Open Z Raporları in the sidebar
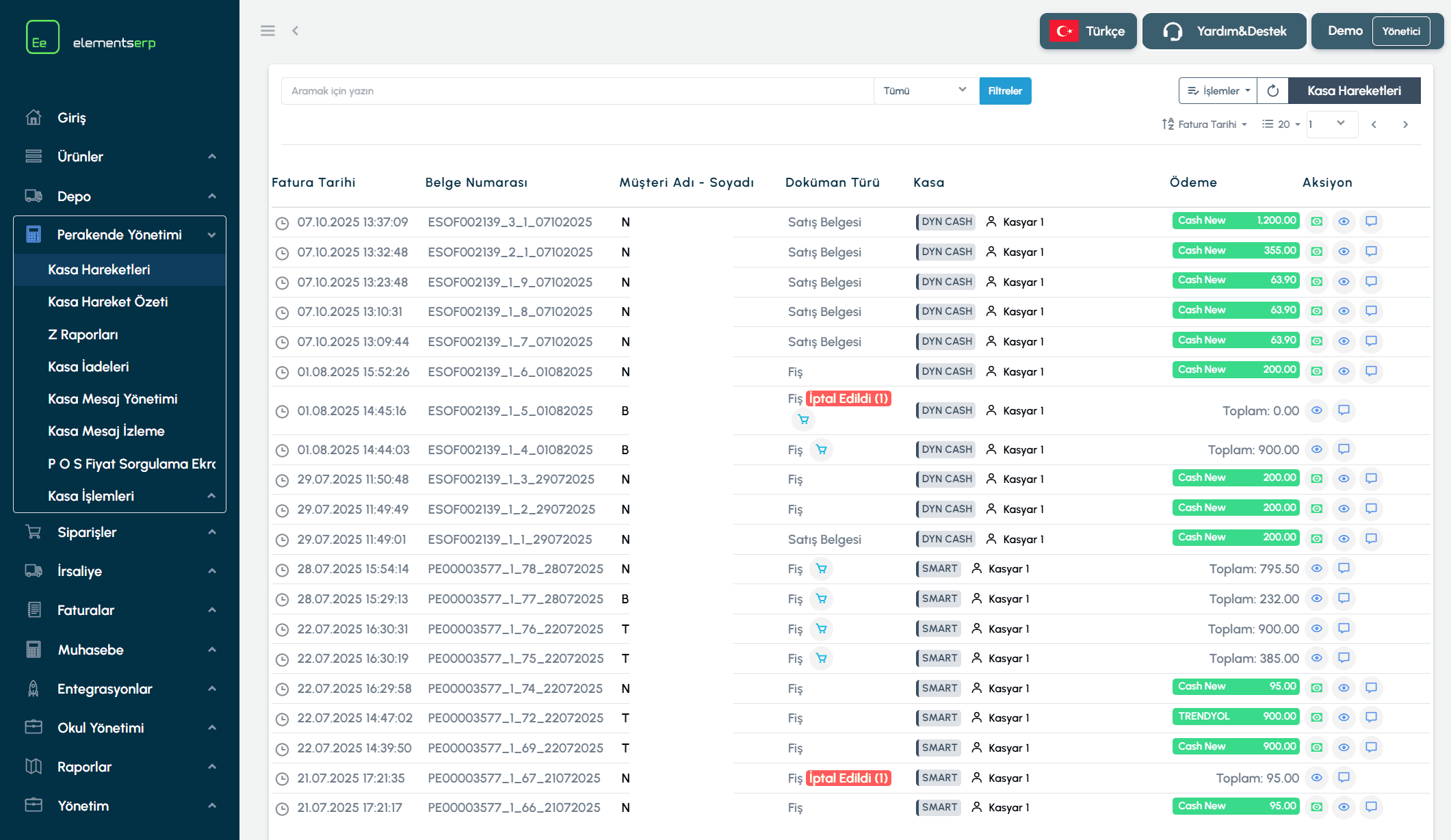1451x840 pixels. click(x=83, y=334)
